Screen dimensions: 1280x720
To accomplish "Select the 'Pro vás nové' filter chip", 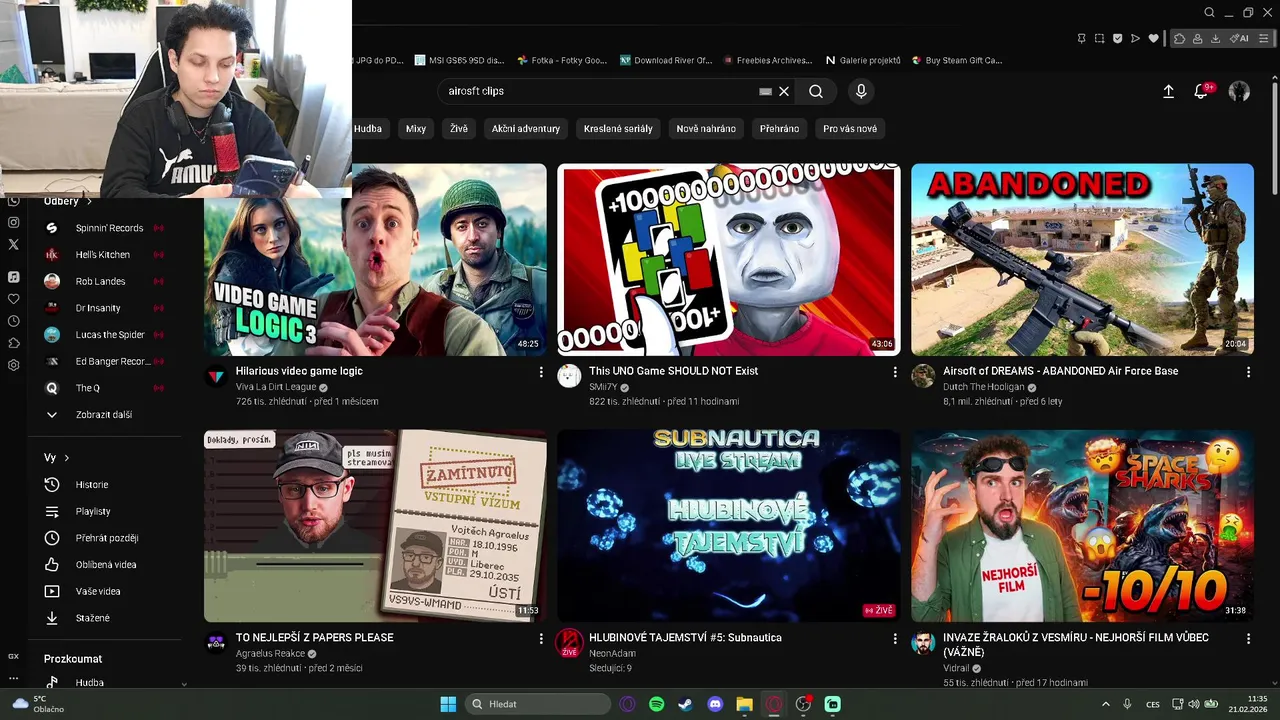I will click(x=850, y=128).
